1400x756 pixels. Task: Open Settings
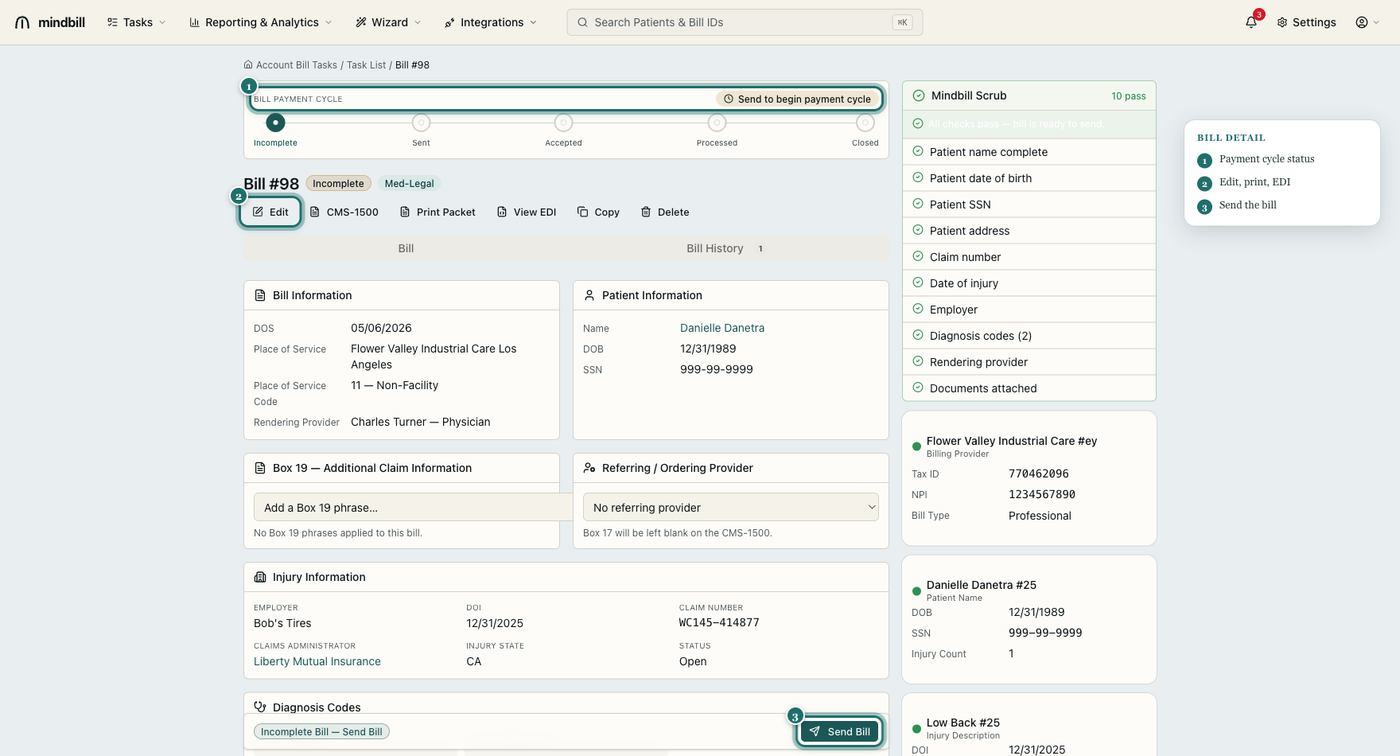(x=1306, y=22)
